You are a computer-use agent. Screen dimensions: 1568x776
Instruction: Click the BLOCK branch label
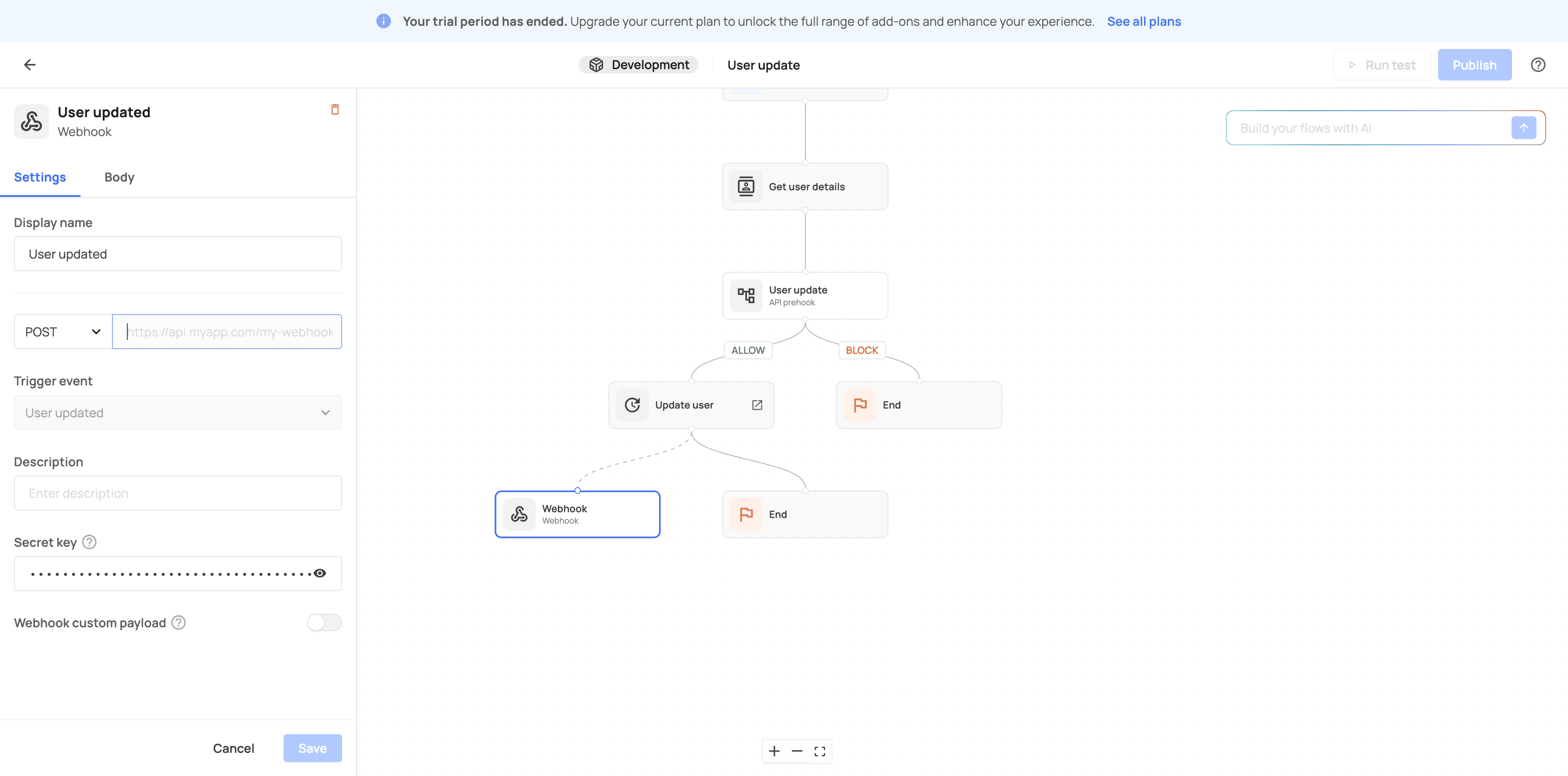tap(861, 350)
